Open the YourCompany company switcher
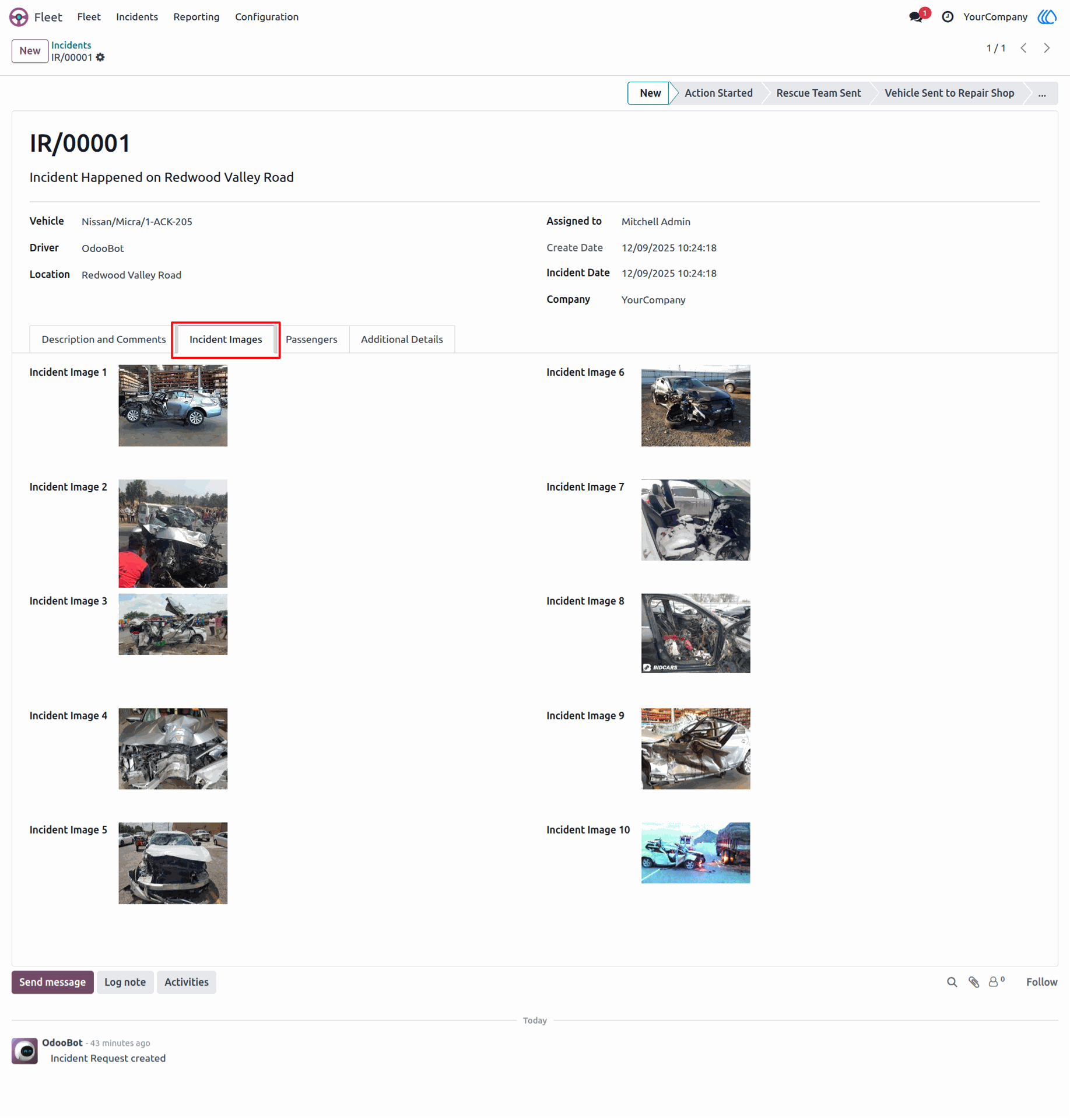The image size is (1070, 1120). click(995, 17)
